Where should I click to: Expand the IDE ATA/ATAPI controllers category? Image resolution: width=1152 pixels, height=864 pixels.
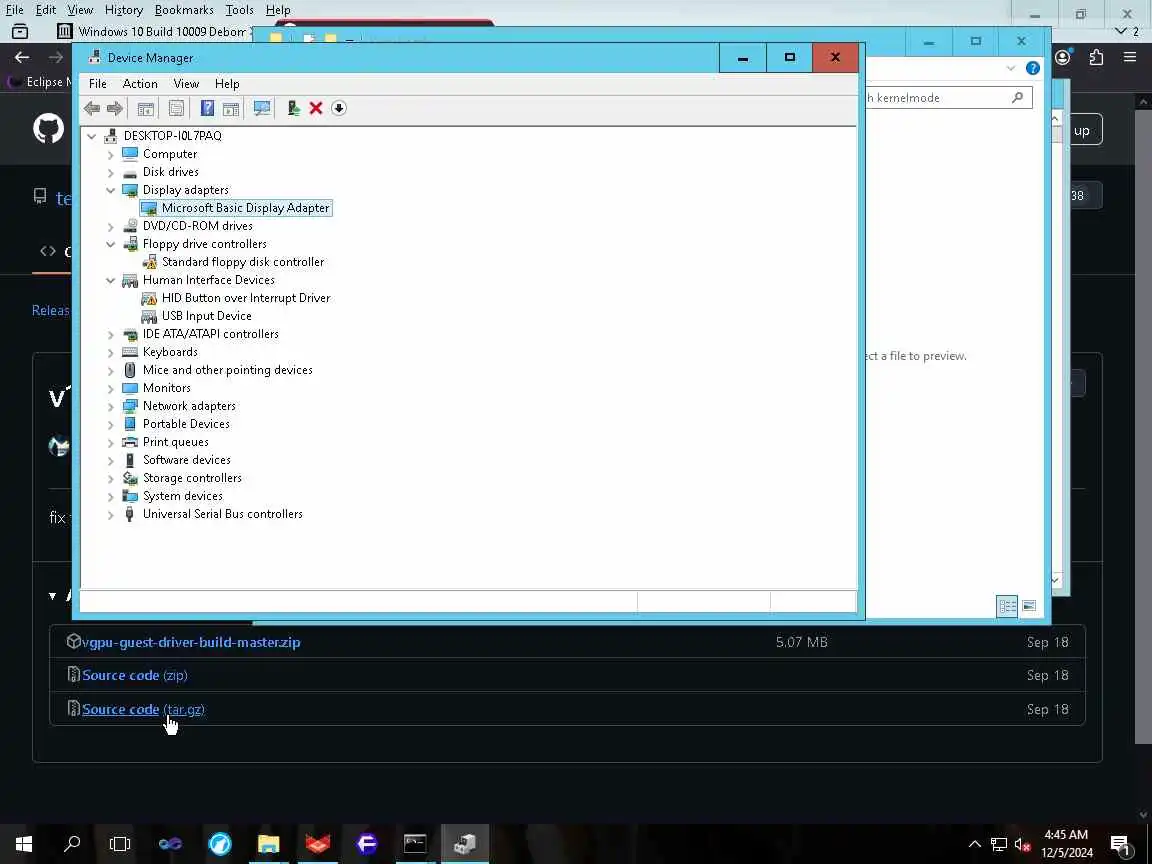(x=110, y=334)
